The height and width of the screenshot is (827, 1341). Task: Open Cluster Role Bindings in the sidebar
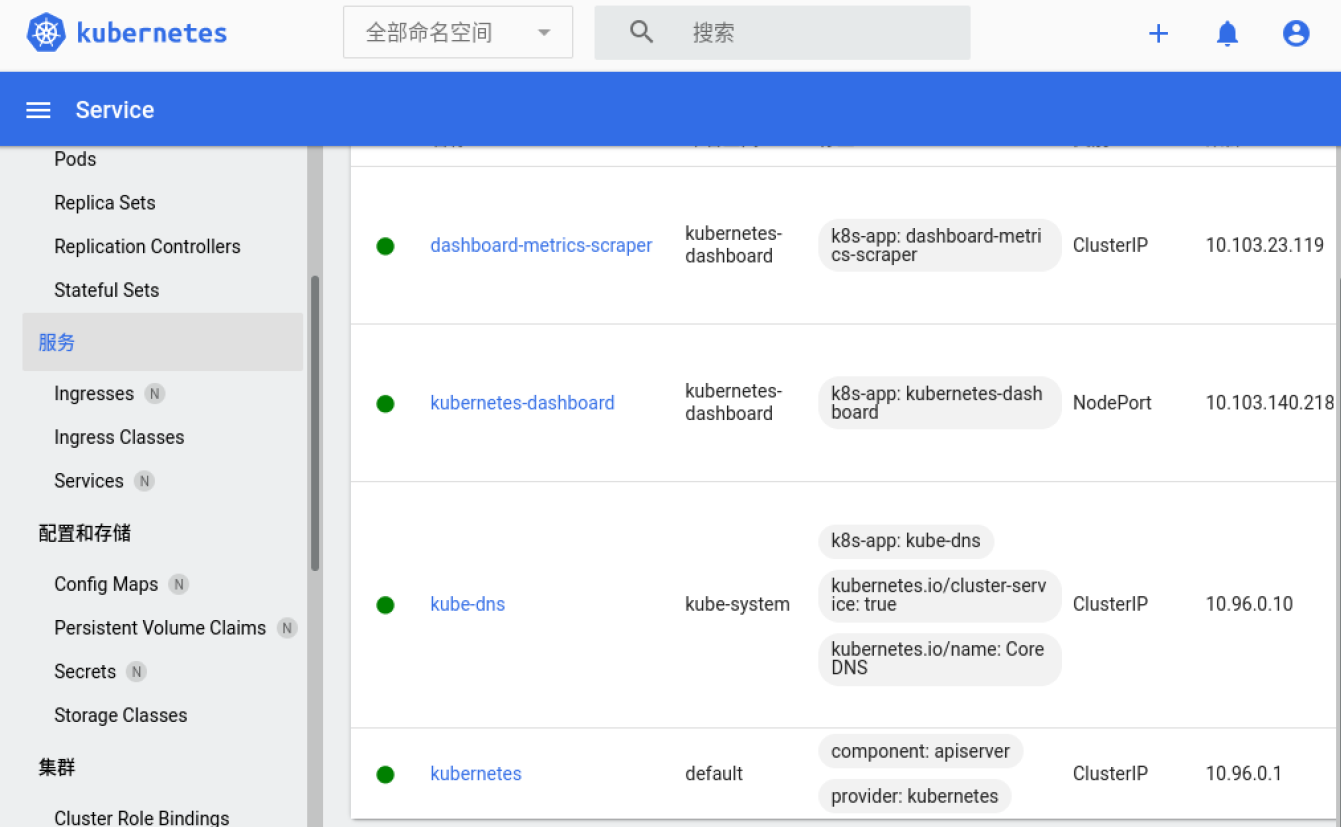[x=142, y=817]
